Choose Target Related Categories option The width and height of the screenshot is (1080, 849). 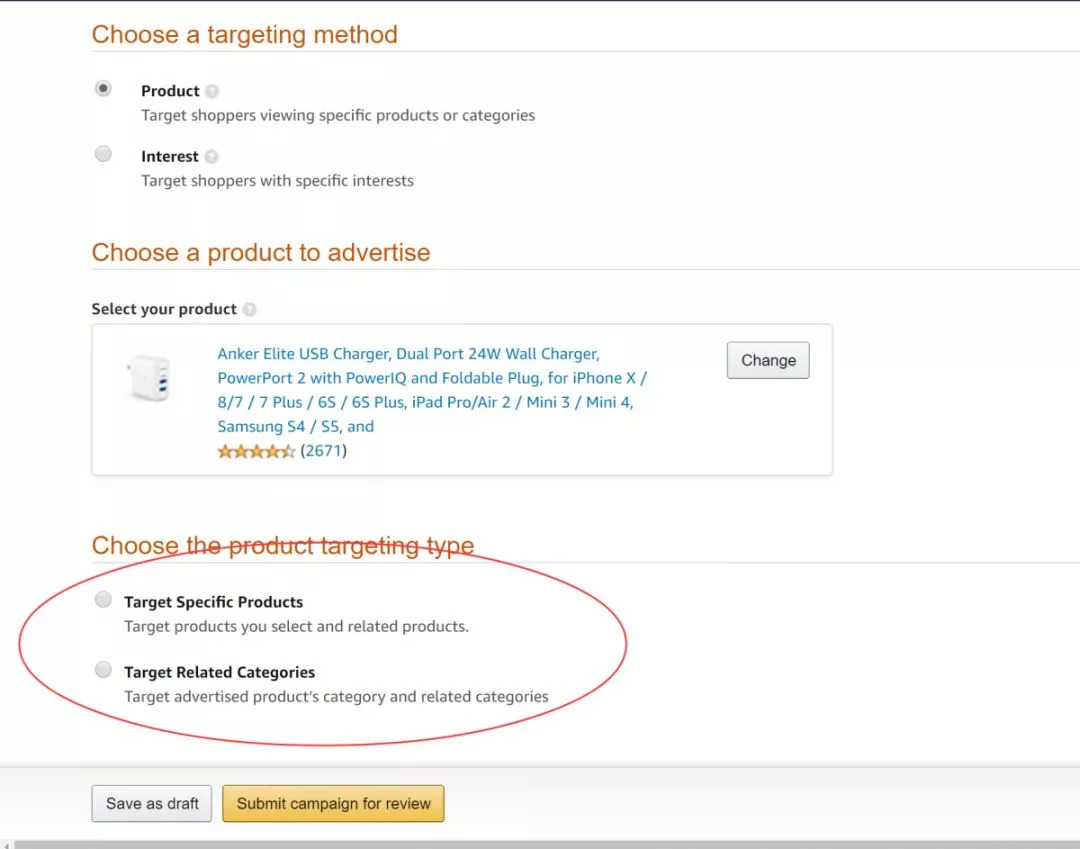(103, 670)
